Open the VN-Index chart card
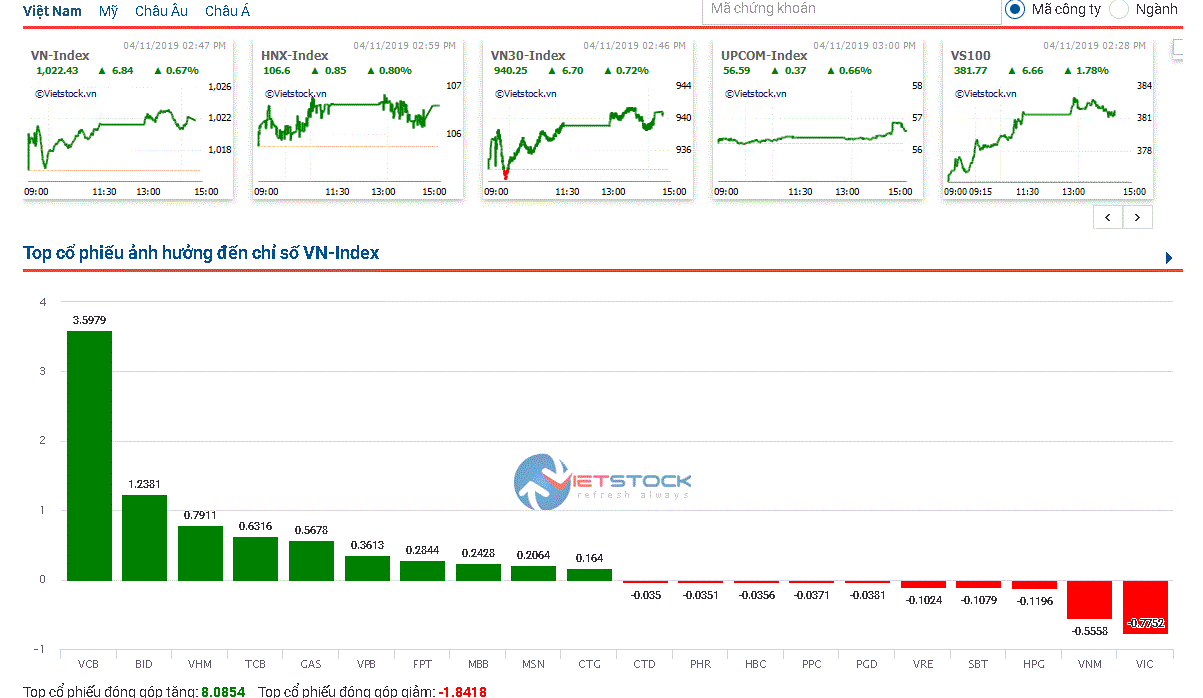Screen dimensions: 1203x698 coord(128,120)
